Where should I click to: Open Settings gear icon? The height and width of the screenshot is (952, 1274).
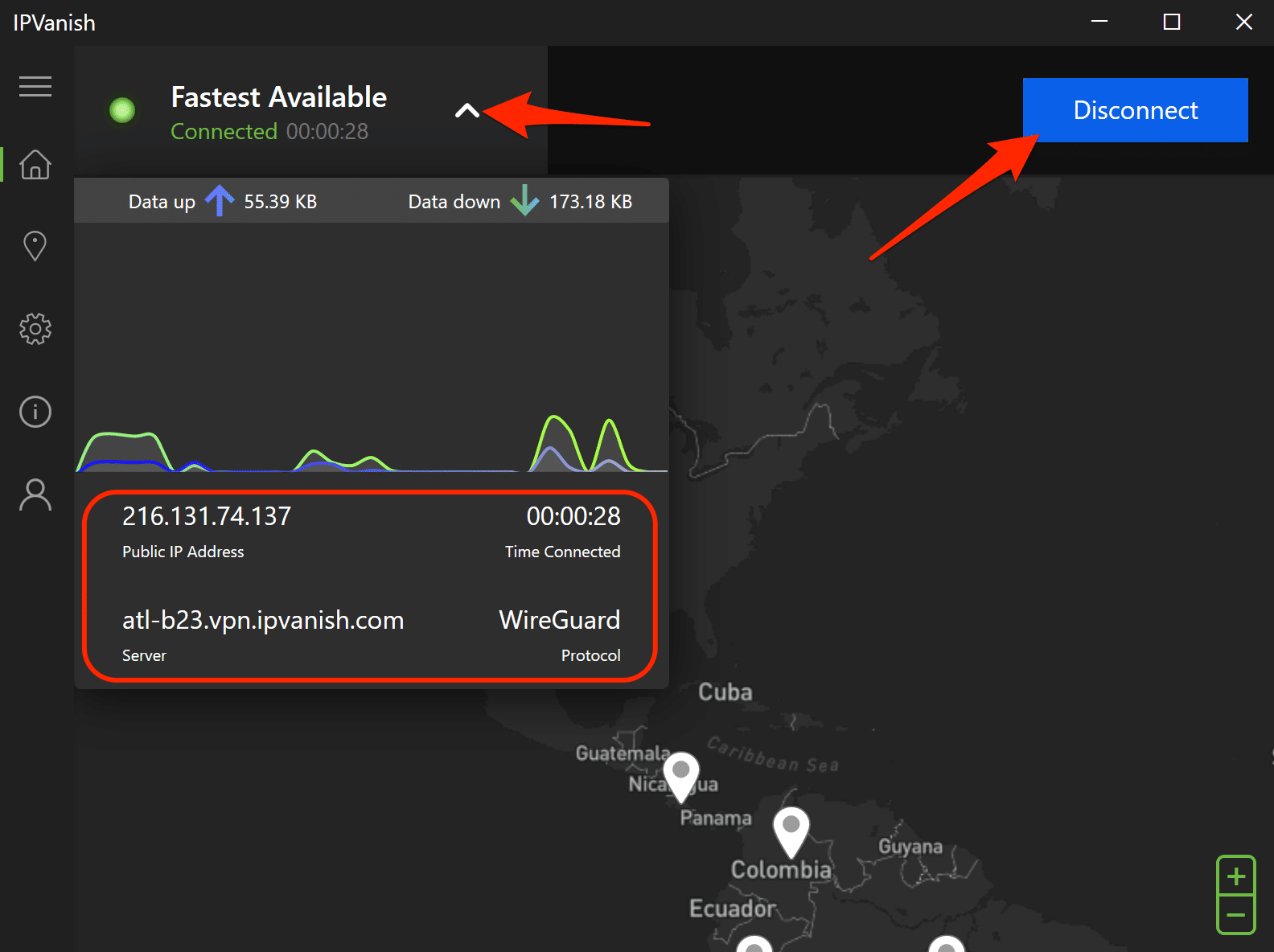(35, 329)
